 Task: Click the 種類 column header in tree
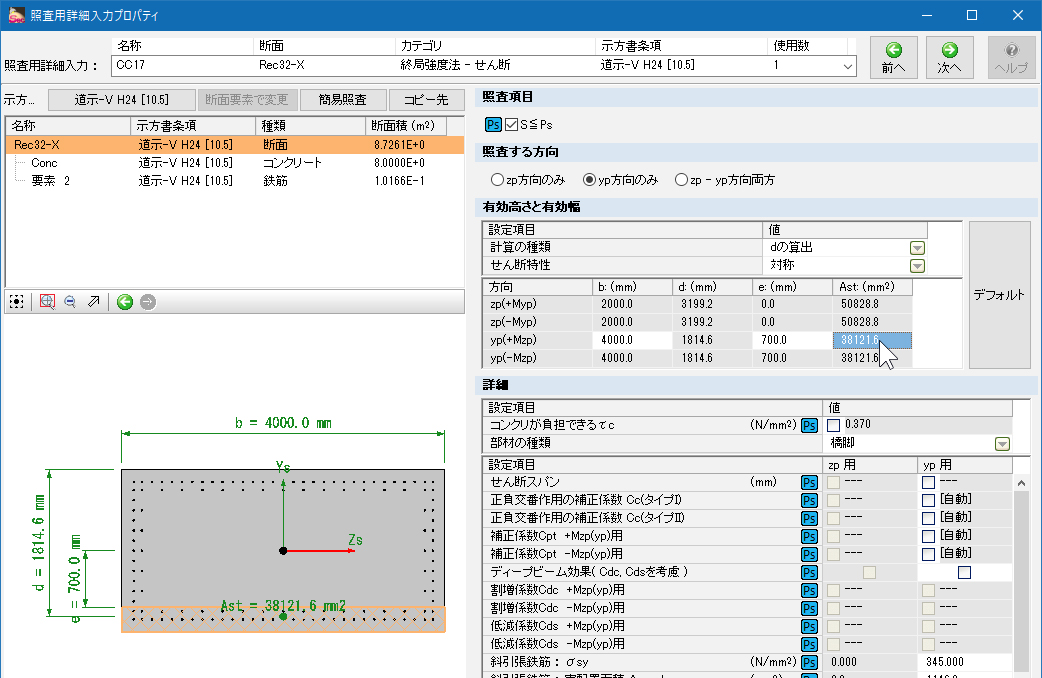pyautogui.click(x=310, y=126)
